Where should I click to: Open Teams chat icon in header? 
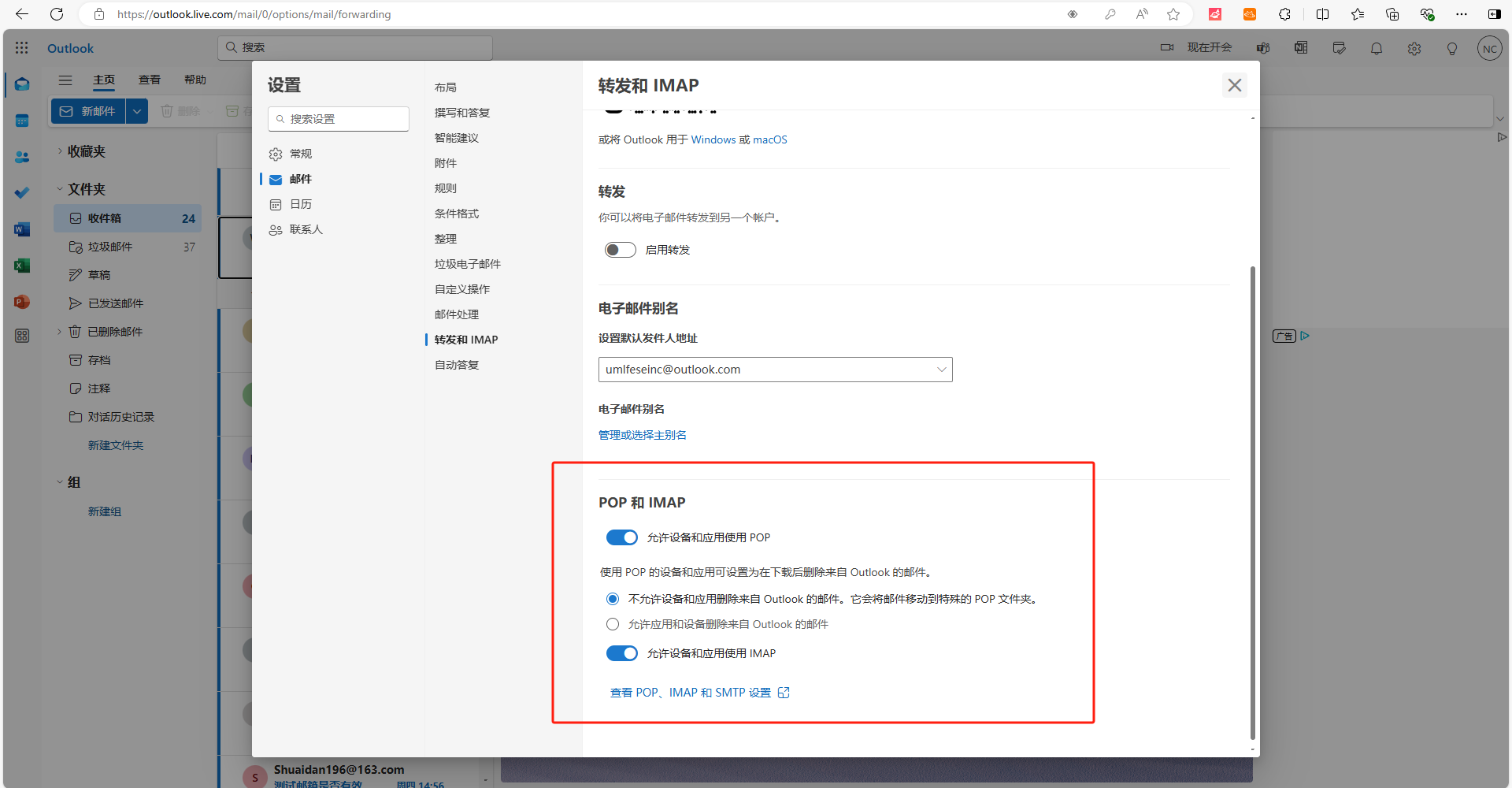pyautogui.click(x=1263, y=48)
